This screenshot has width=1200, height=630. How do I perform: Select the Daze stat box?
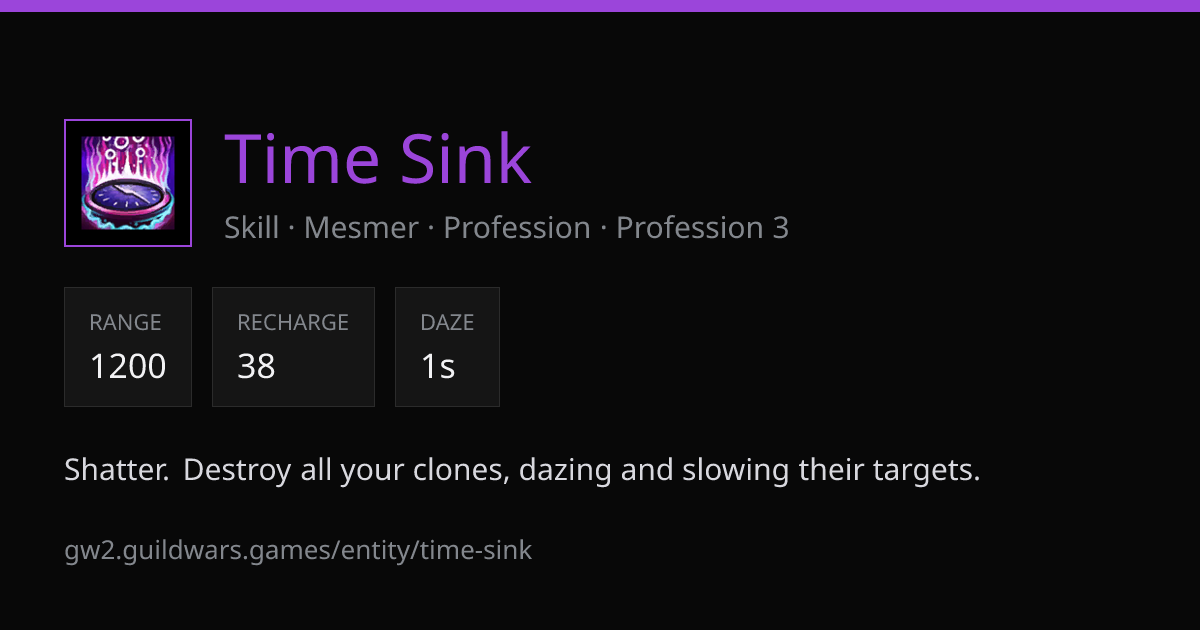[447, 347]
